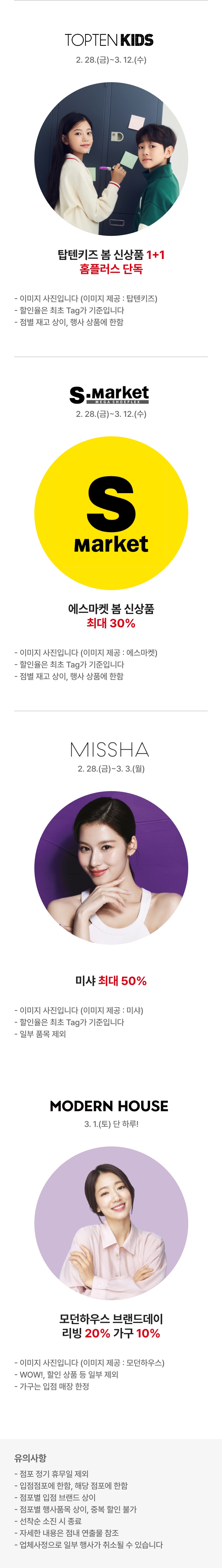Viewport: 222px width, 1568px height.
Task: Click the TOPTEN KIDS date 2. 28.(금)~3. 12.(수)
Action: 111,60
